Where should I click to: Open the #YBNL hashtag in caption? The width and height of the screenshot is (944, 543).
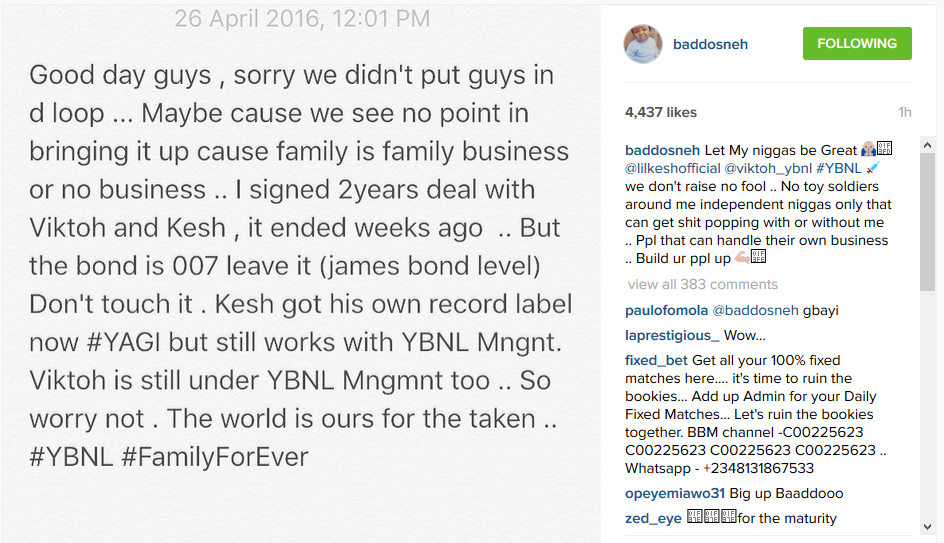click(839, 169)
